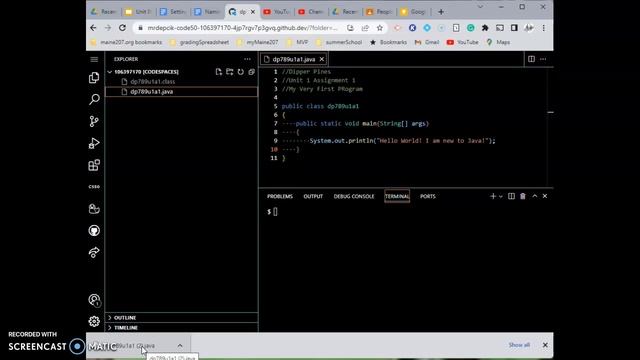
Task: Open the VS Code hamburger menu
Action: pyautogui.click(x=94, y=60)
